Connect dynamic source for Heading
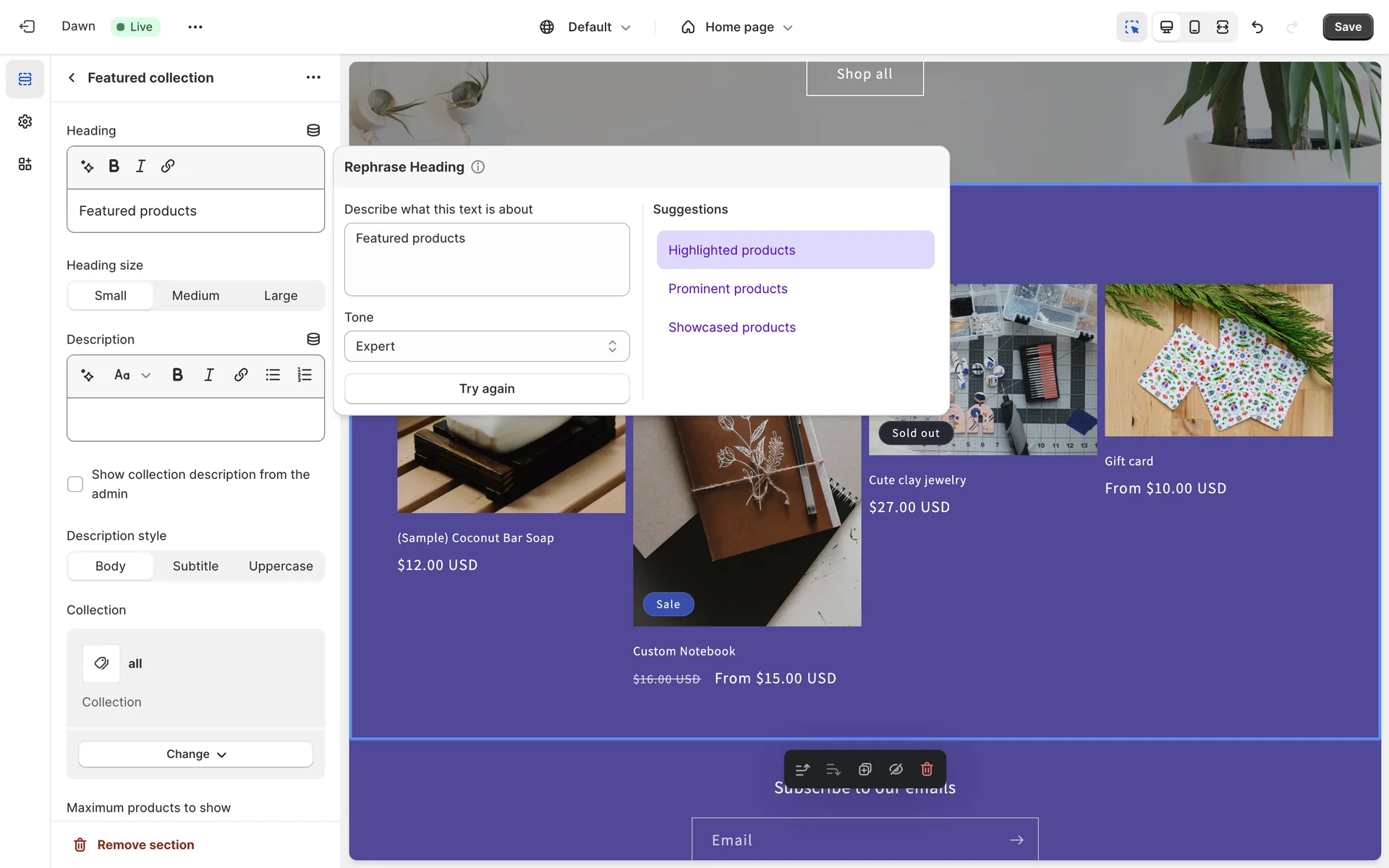The image size is (1389, 868). [x=313, y=130]
